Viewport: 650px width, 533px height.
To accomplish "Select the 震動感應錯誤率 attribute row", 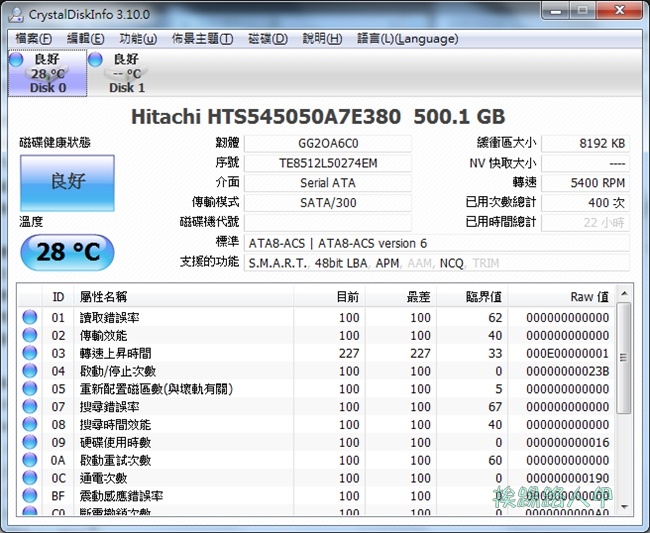I will pyautogui.click(x=317, y=496).
